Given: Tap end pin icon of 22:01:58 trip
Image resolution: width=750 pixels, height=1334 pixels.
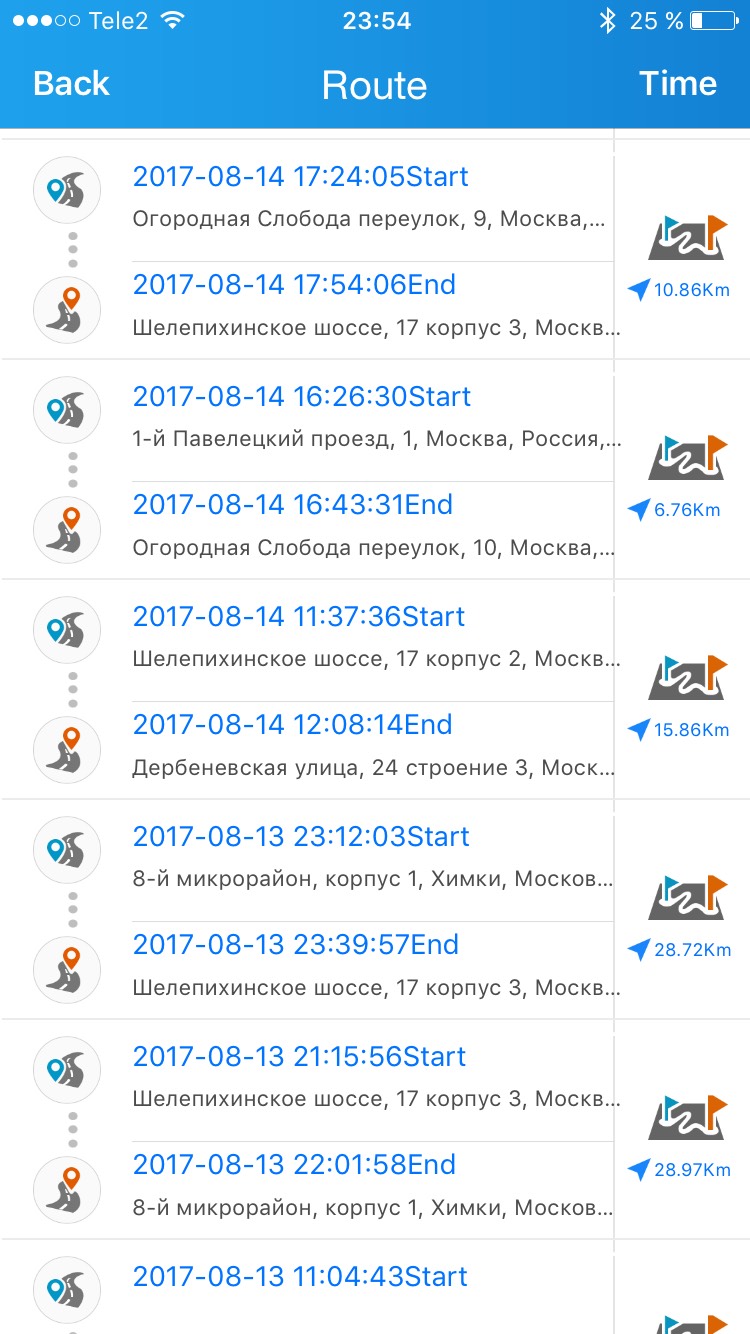Looking at the screenshot, I should point(67,1190).
